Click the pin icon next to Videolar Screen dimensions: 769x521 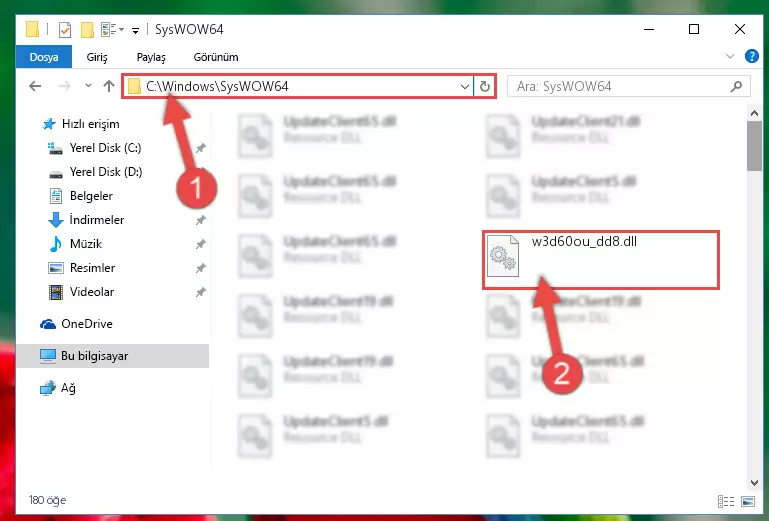201,292
